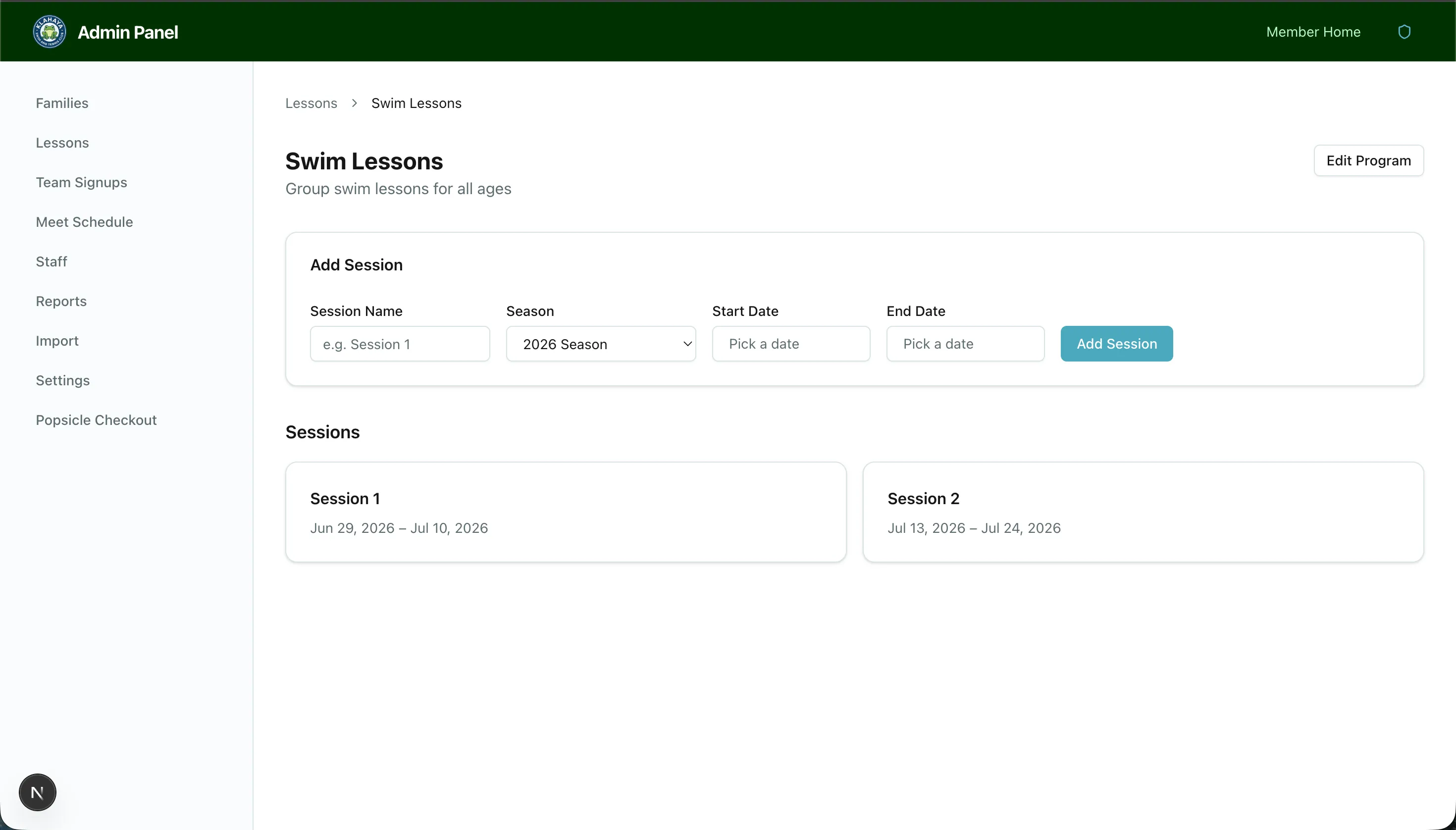Open the Reports page
1456x830 pixels.
coord(61,301)
